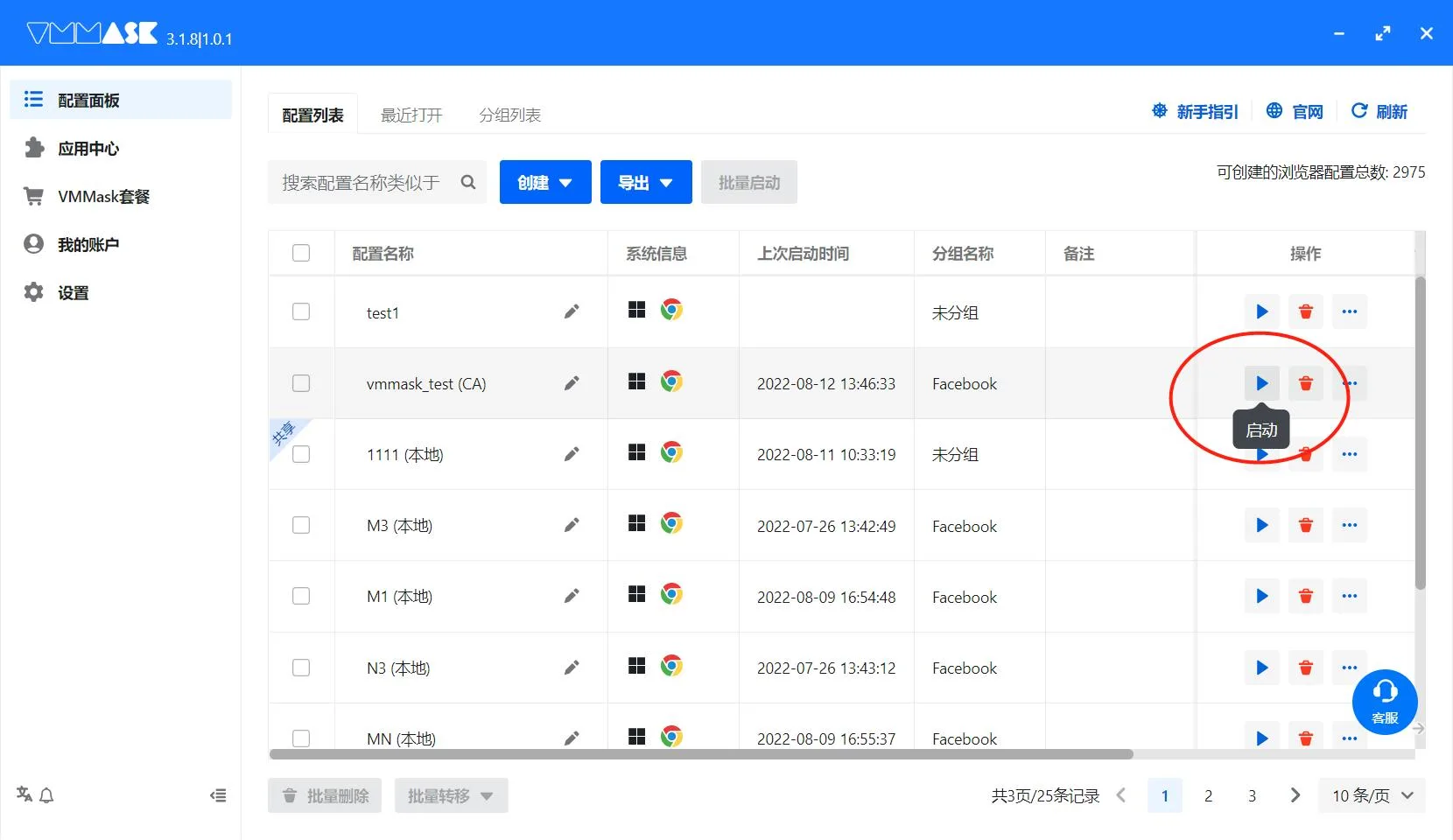
Task: Toggle the select-all checkbox in header
Action: pyautogui.click(x=301, y=253)
